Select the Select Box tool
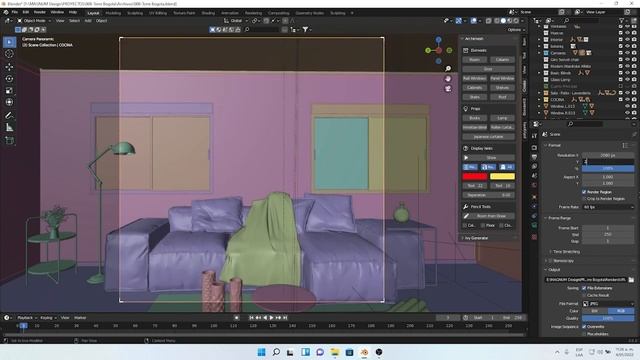 9,42
